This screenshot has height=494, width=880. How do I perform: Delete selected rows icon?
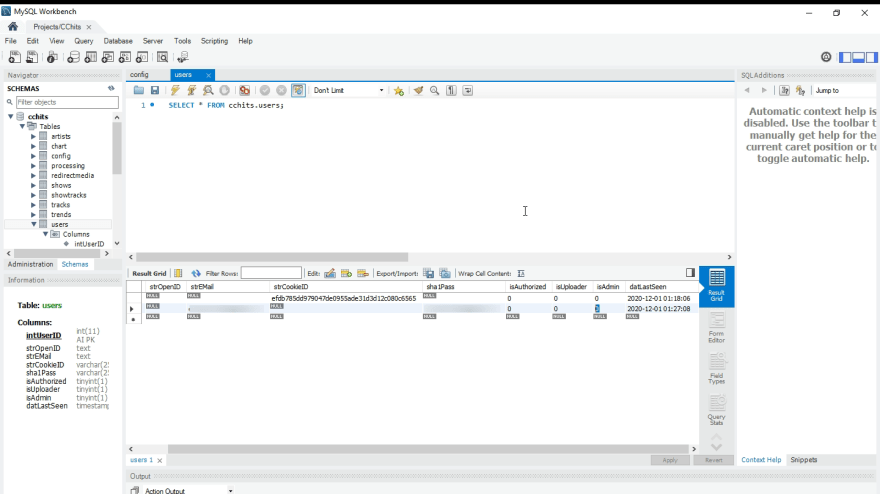[x=363, y=273]
